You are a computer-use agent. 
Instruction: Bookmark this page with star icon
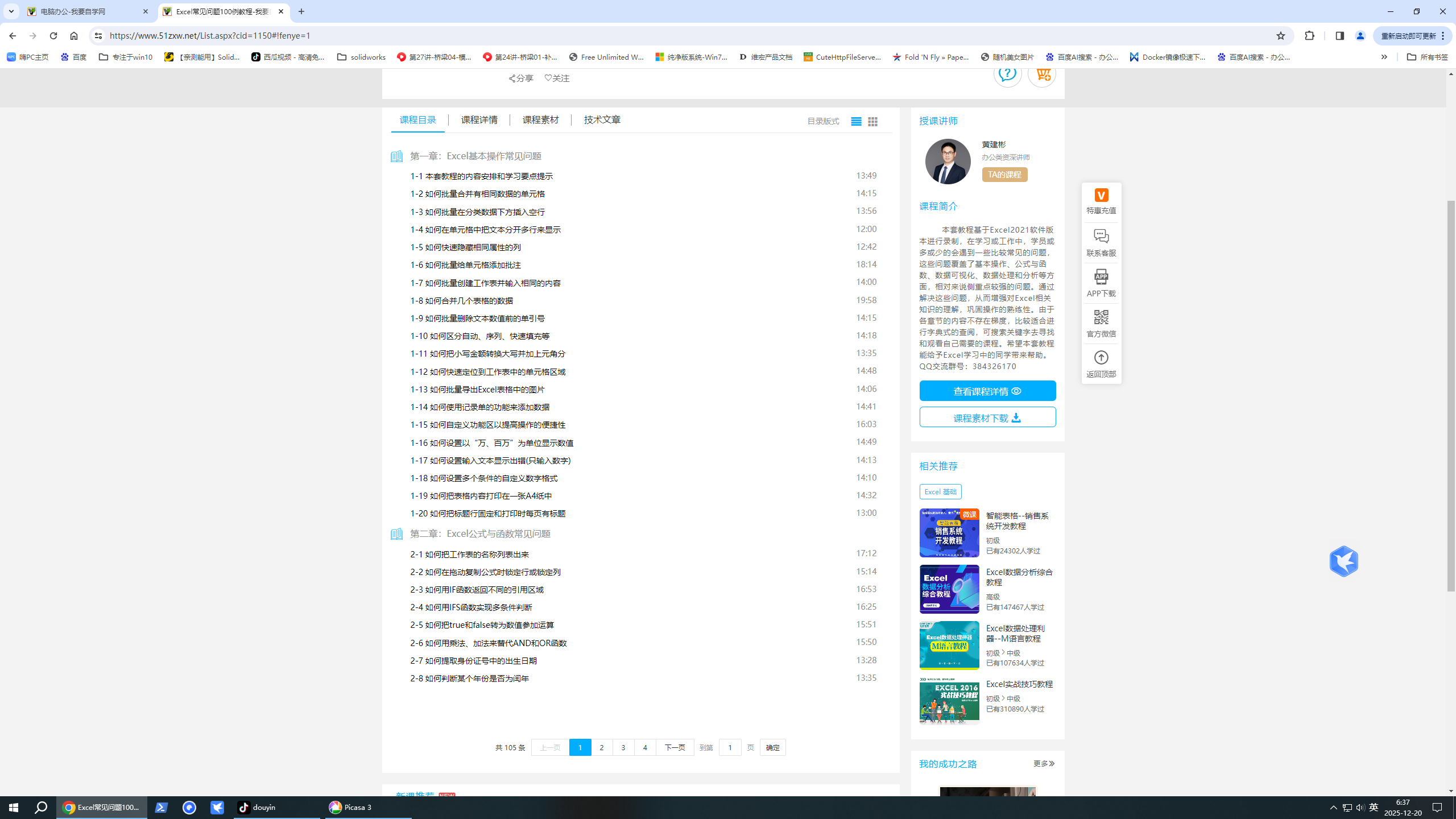1280,36
